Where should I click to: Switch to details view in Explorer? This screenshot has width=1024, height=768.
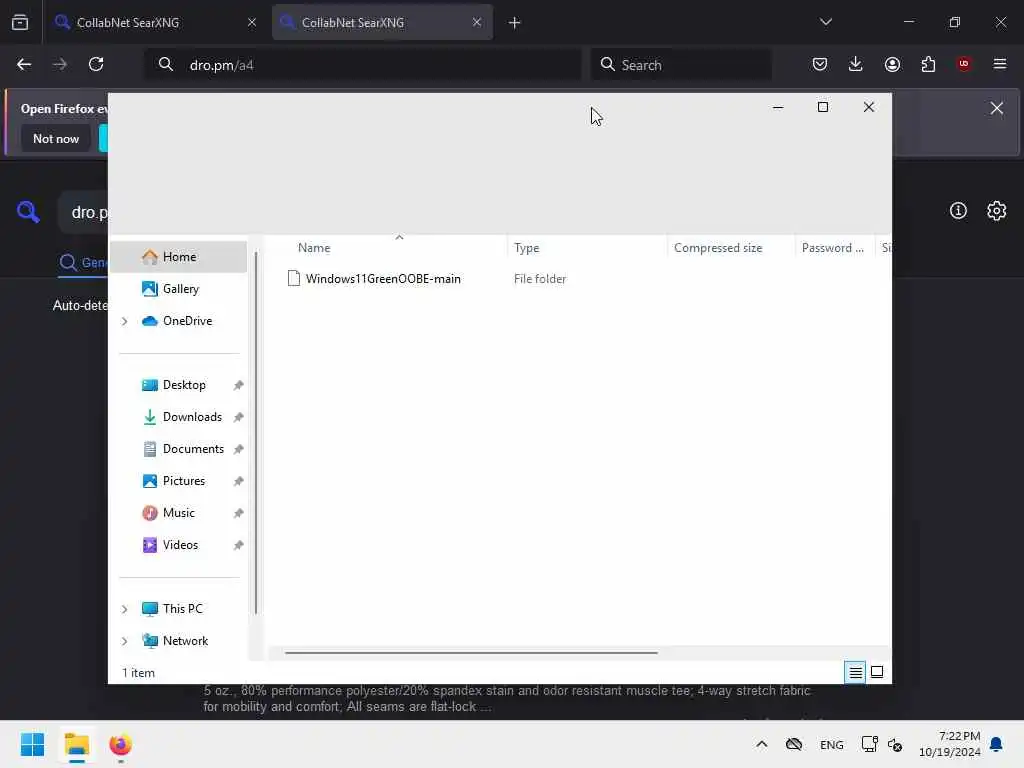click(x=855, y=672)
